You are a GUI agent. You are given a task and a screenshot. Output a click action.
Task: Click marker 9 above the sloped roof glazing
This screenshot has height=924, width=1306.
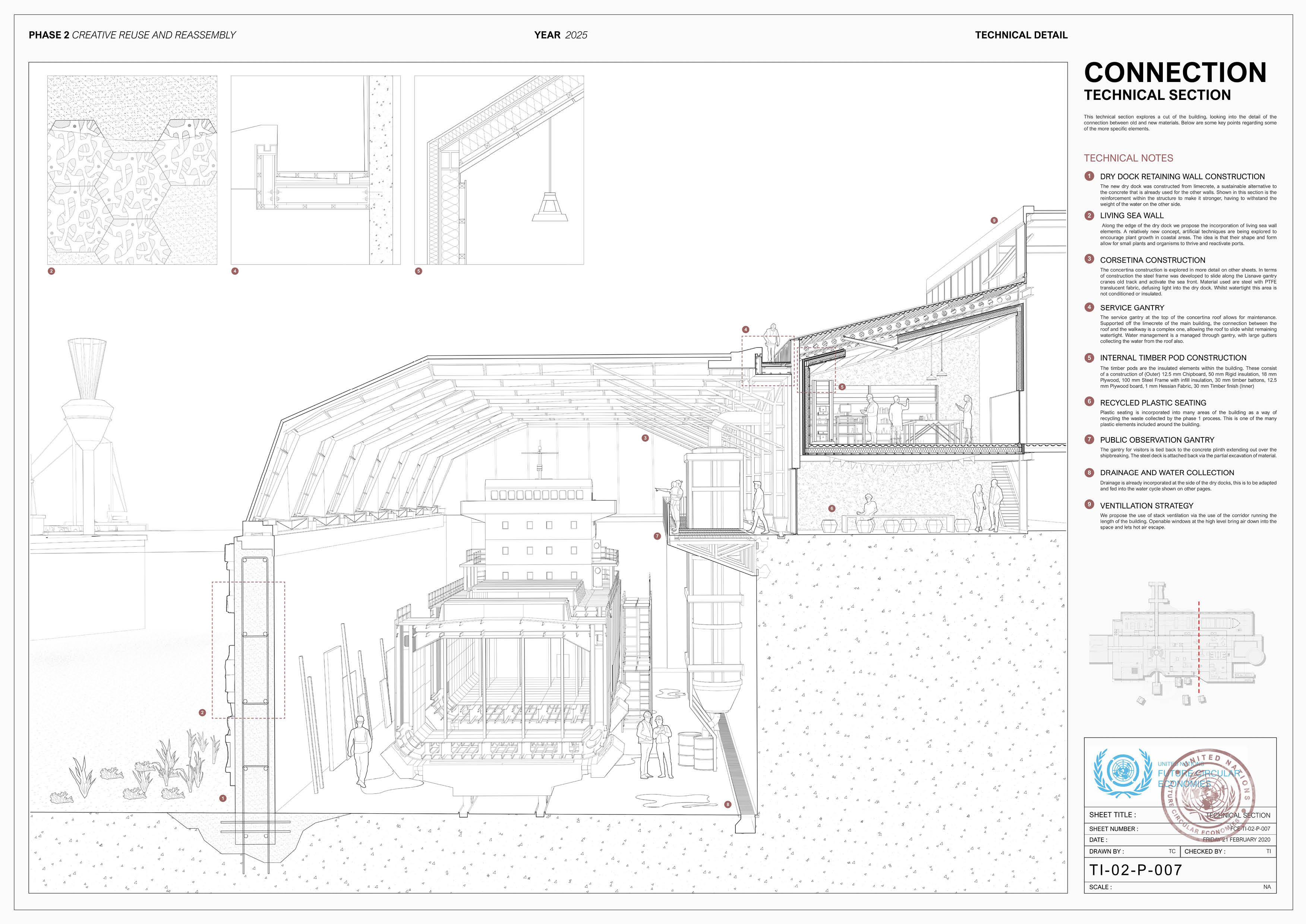tap(994, 220)
